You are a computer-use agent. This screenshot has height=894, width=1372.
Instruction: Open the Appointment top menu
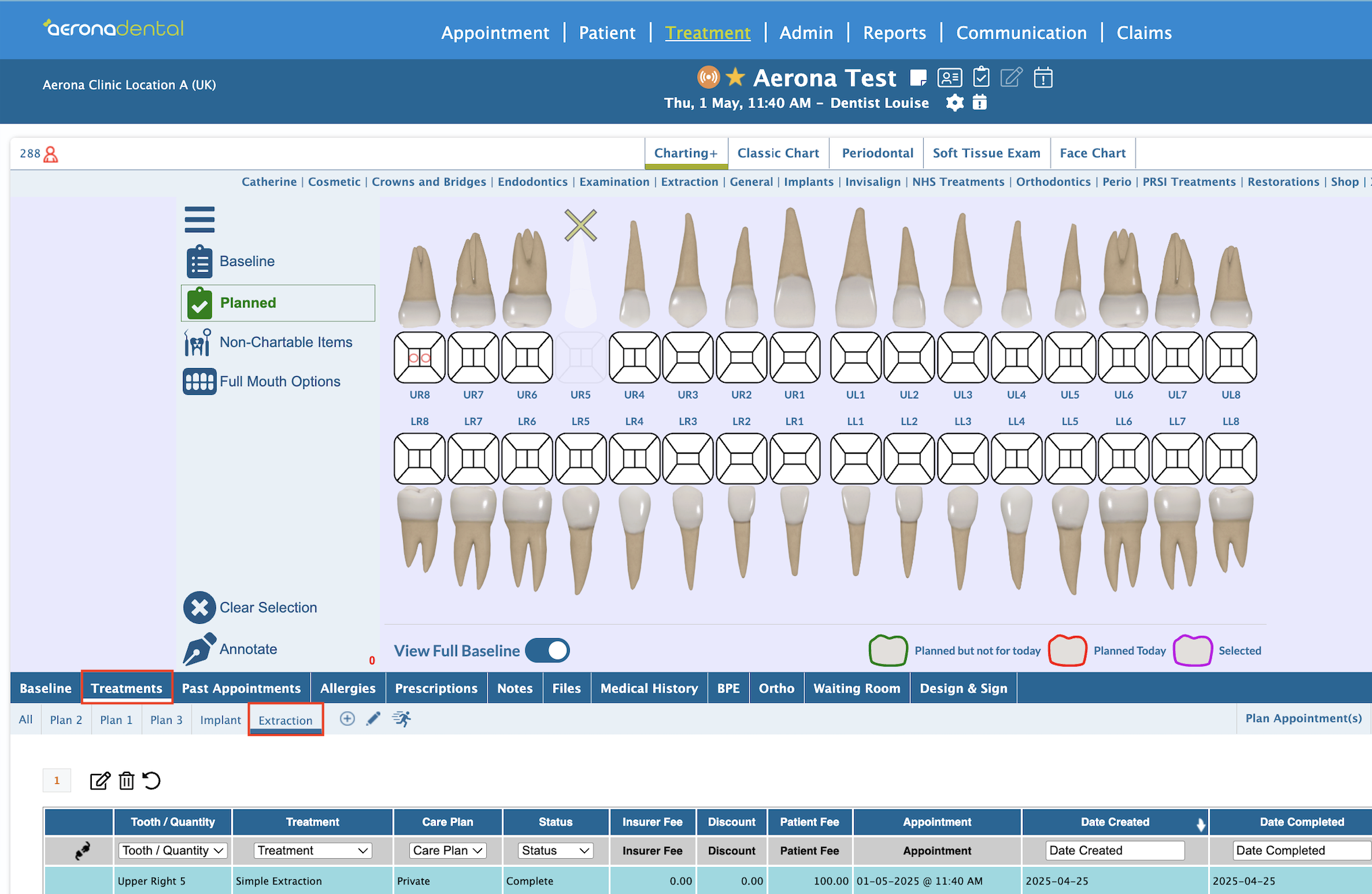[x=495, y=32]
